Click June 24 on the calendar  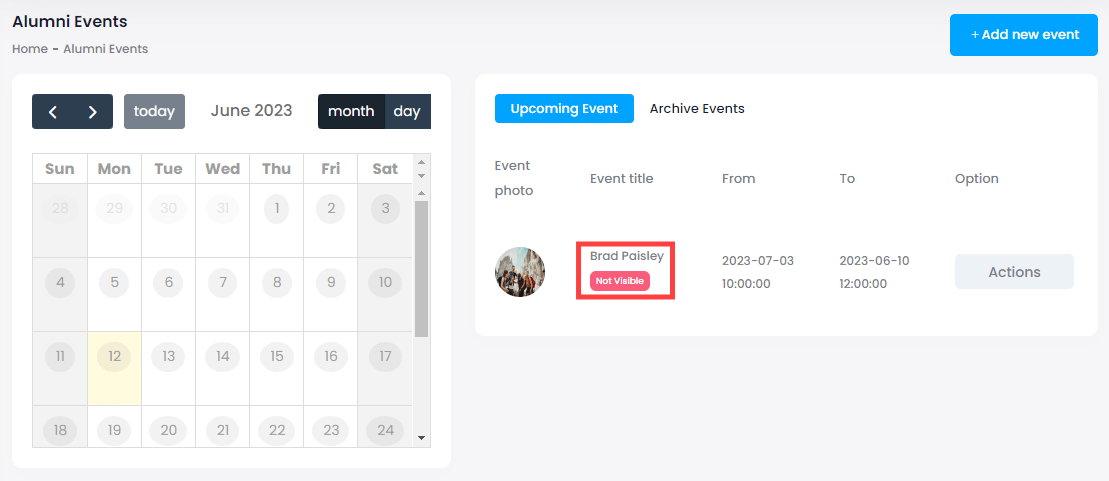click(385, 431)
